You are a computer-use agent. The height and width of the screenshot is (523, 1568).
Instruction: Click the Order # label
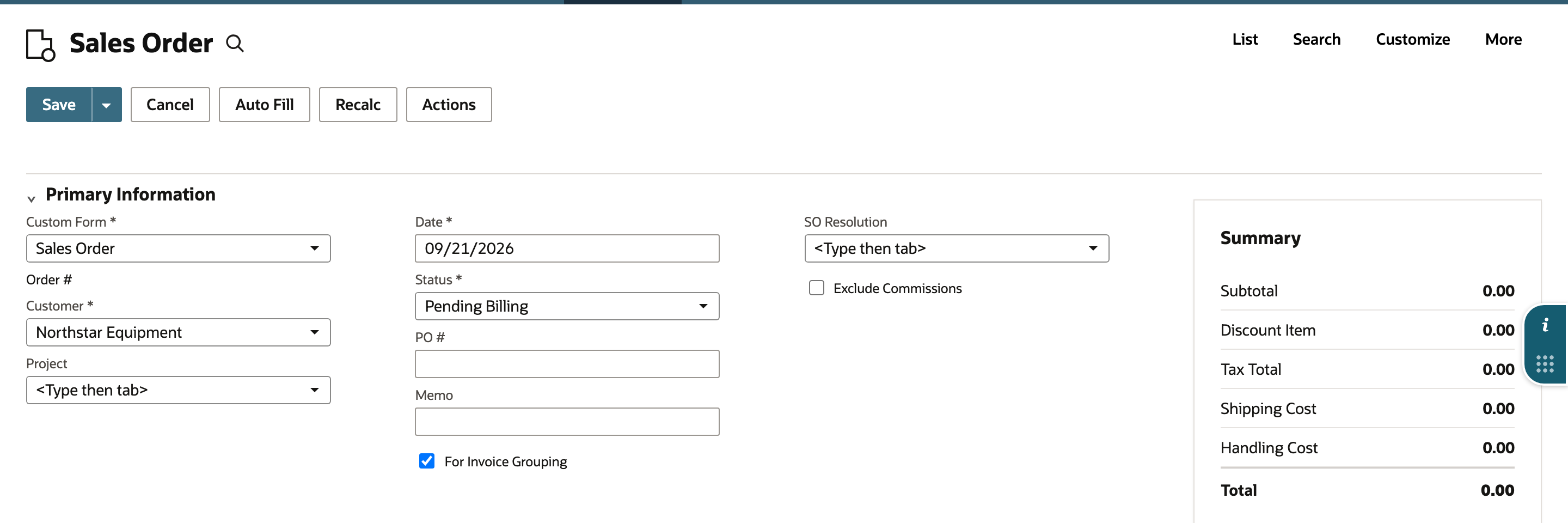(x=48, y=279)
